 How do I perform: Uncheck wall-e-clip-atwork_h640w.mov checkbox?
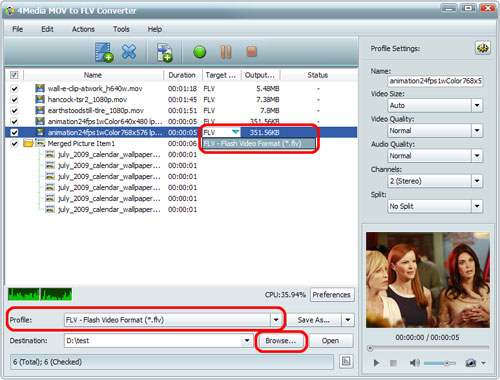(x=14, y=89)
